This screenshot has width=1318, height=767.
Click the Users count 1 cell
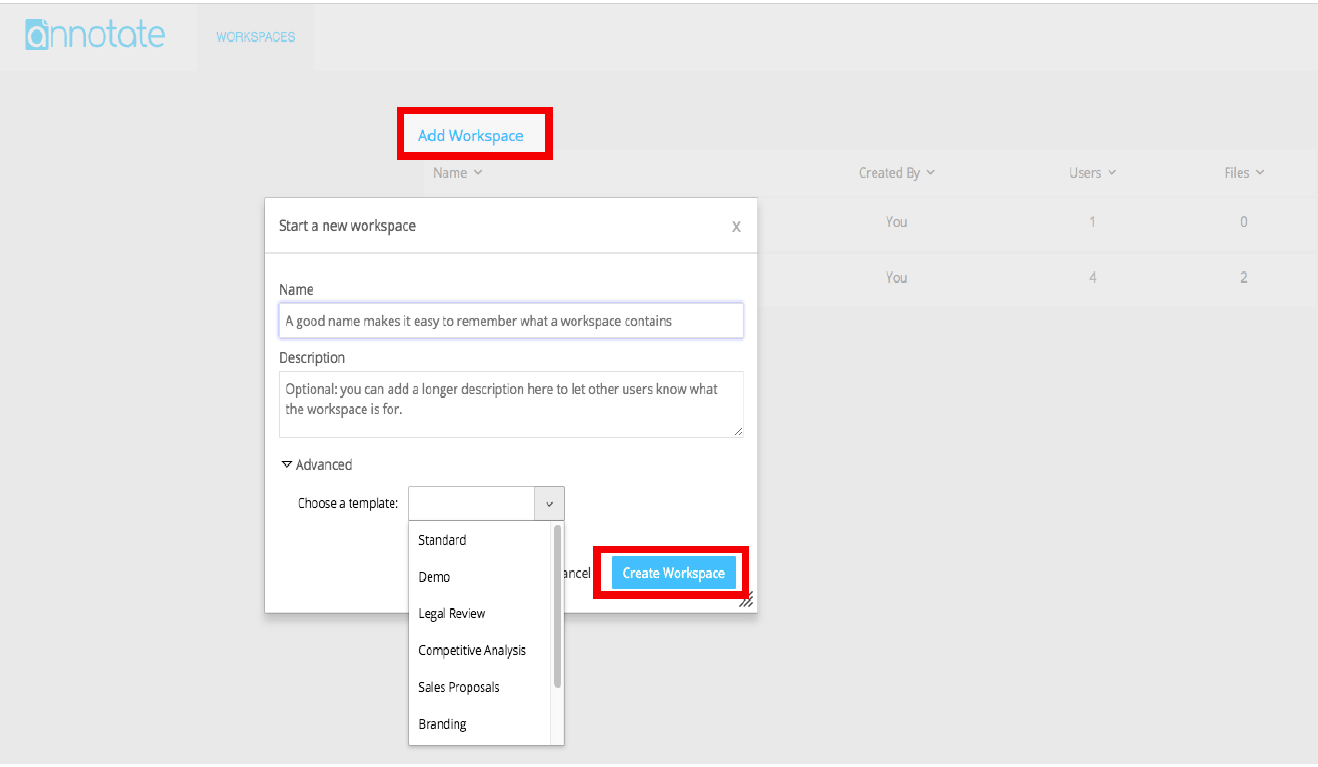coord(1092,222)
